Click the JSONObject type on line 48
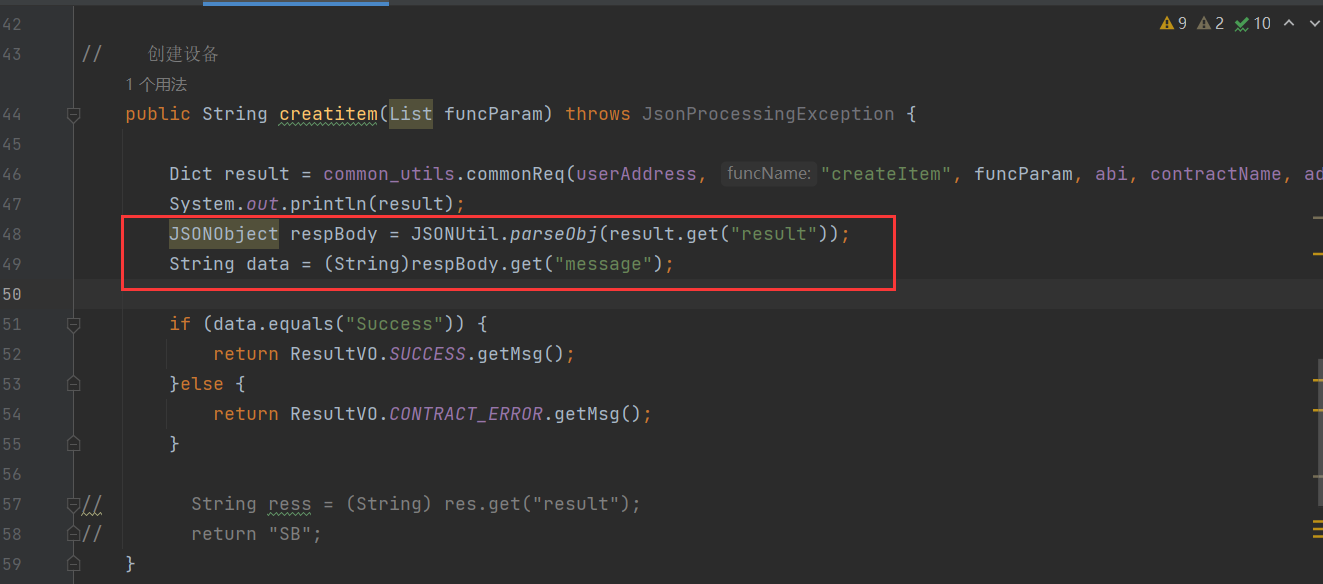Screen dimensions: 1323x584 click(224, 234)
